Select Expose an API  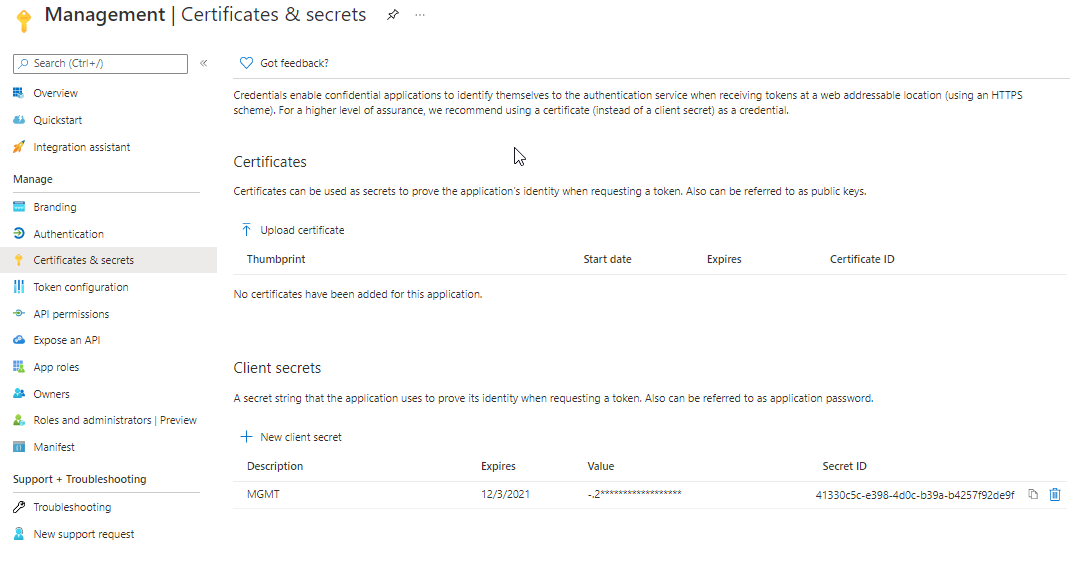(66, 340)
